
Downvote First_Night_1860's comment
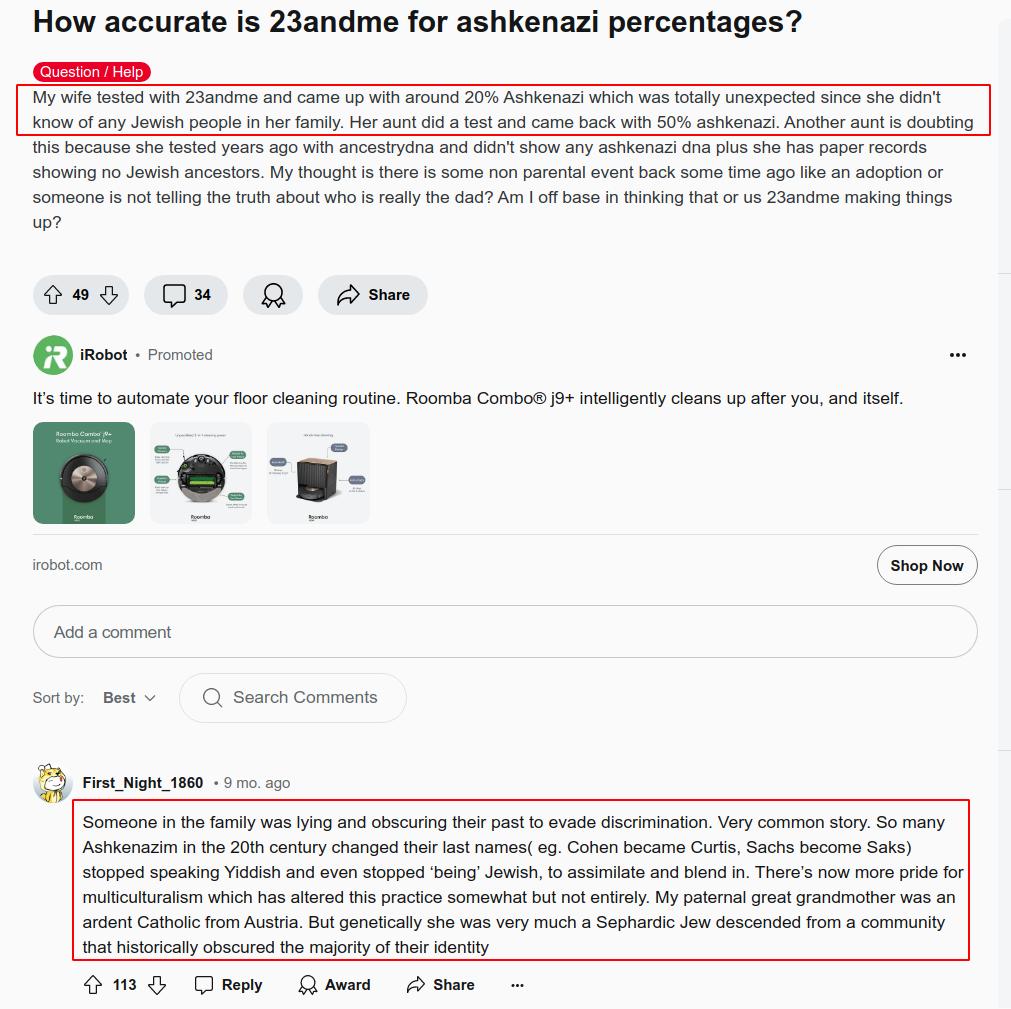157,985
